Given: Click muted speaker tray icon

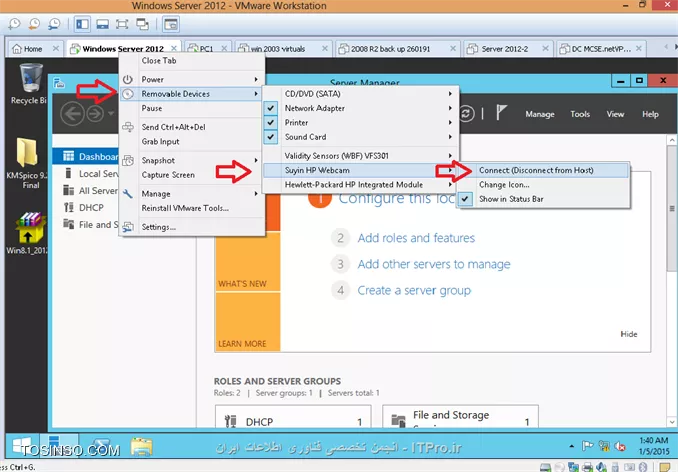Looking at the screenshot, I should (620, 446).
